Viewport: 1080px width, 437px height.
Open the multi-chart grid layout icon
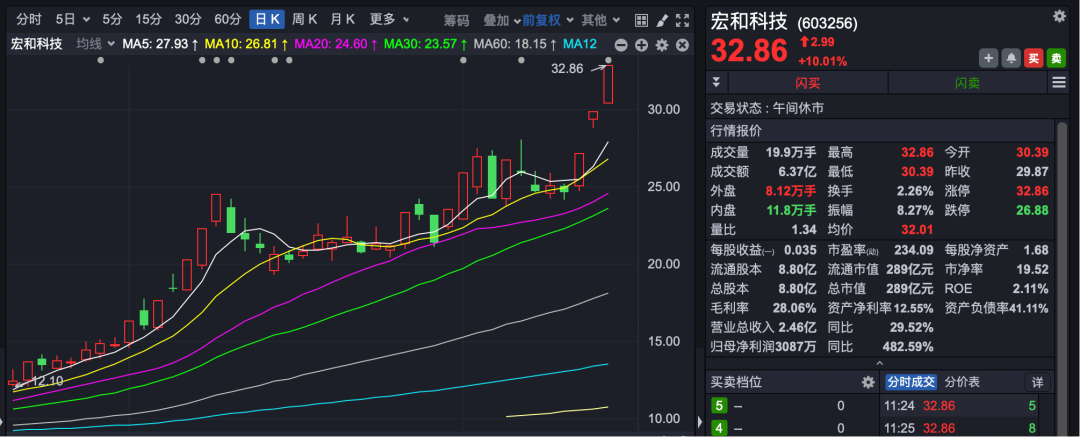[x=641, y=20]
